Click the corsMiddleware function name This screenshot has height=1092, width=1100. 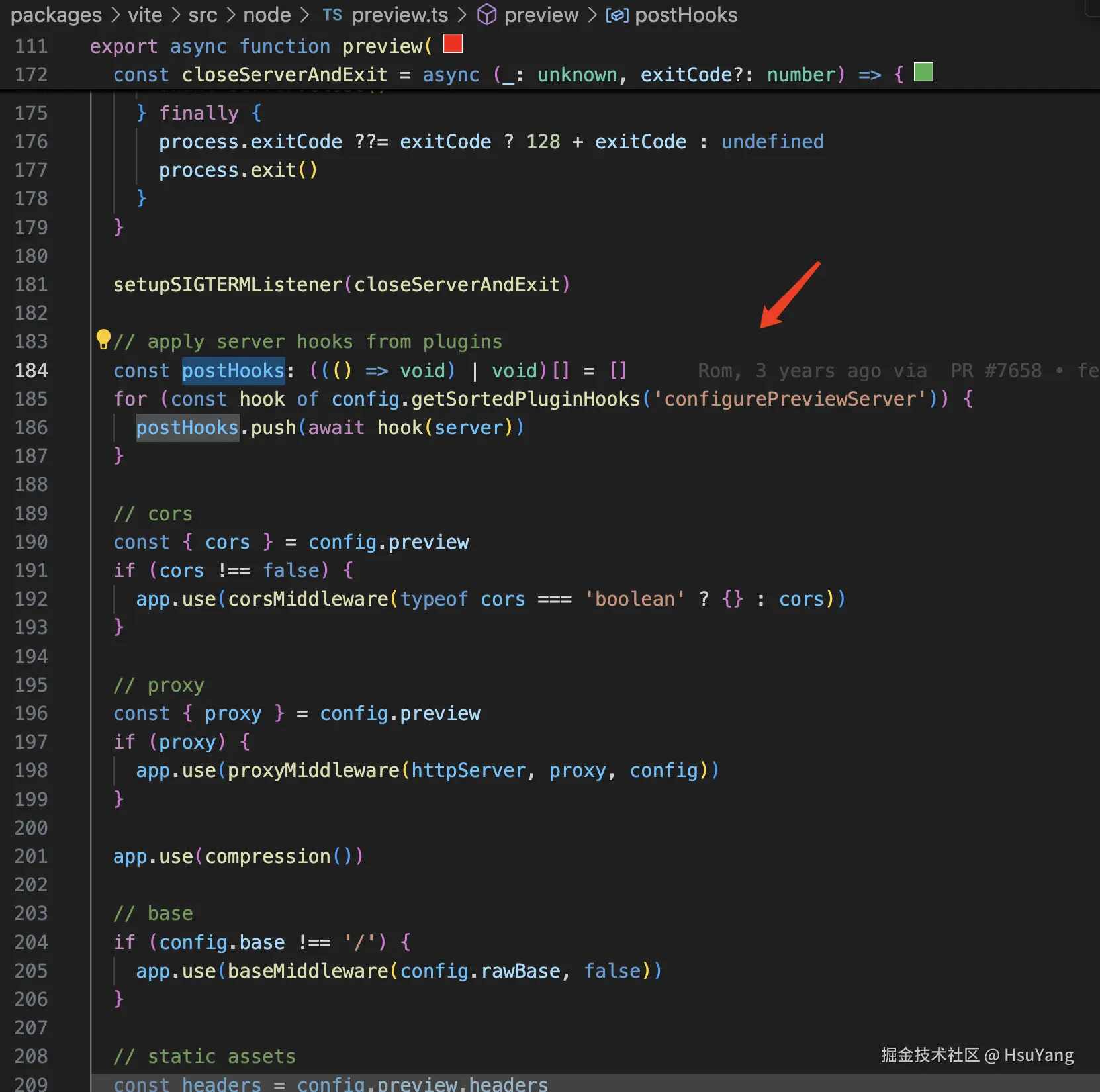(x=308, y=599)
